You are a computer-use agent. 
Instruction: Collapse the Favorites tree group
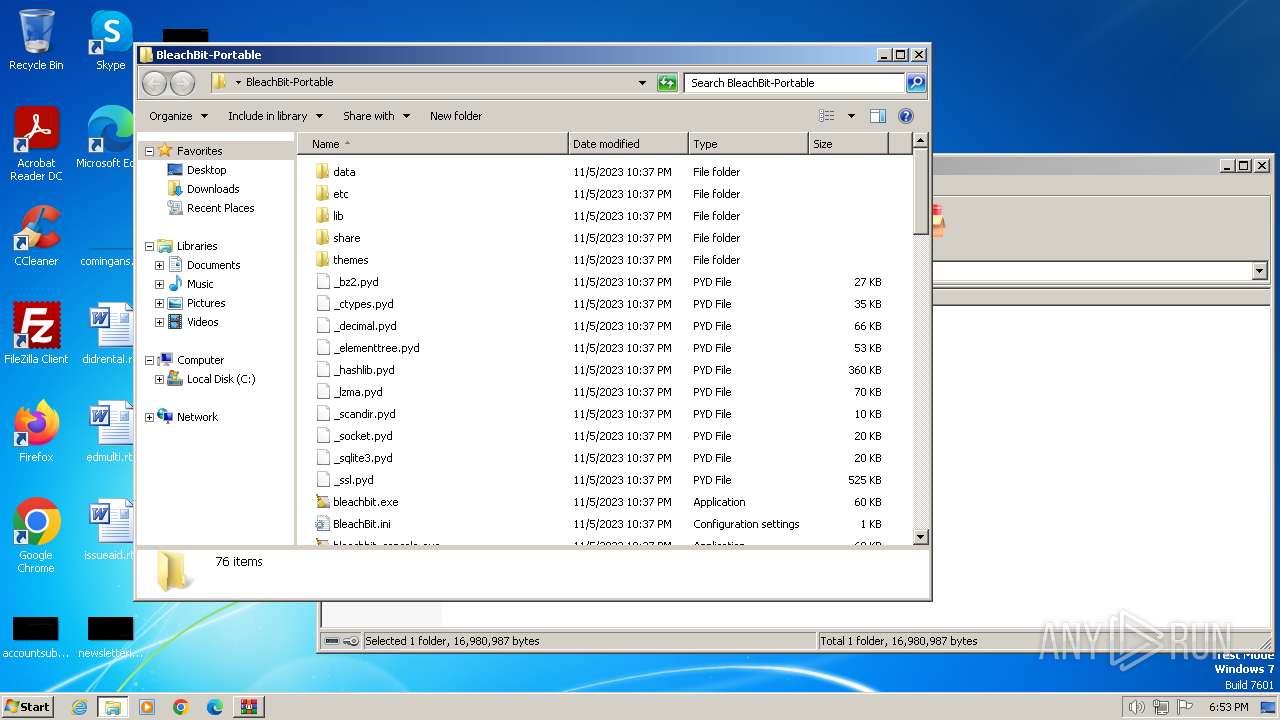150,151
